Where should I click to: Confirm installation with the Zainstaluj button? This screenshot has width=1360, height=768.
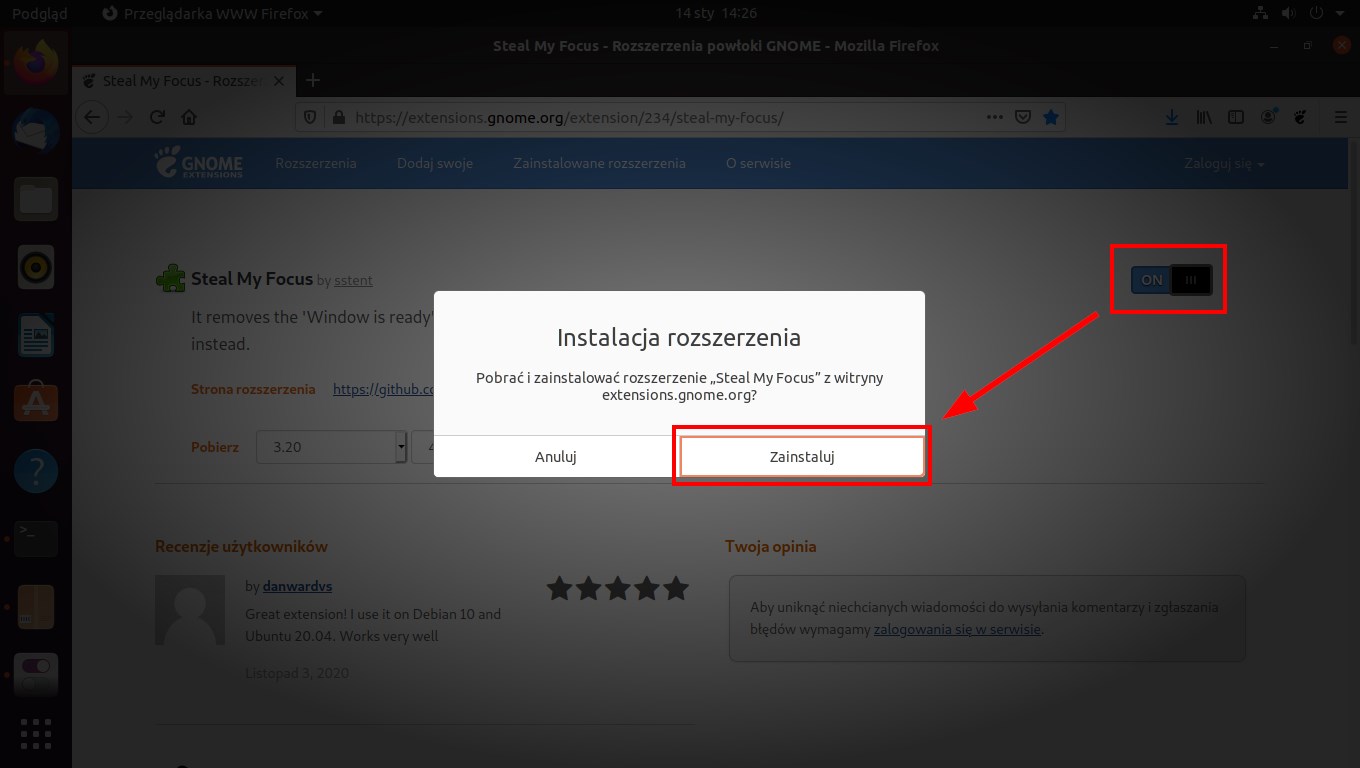tap(802, 457)
